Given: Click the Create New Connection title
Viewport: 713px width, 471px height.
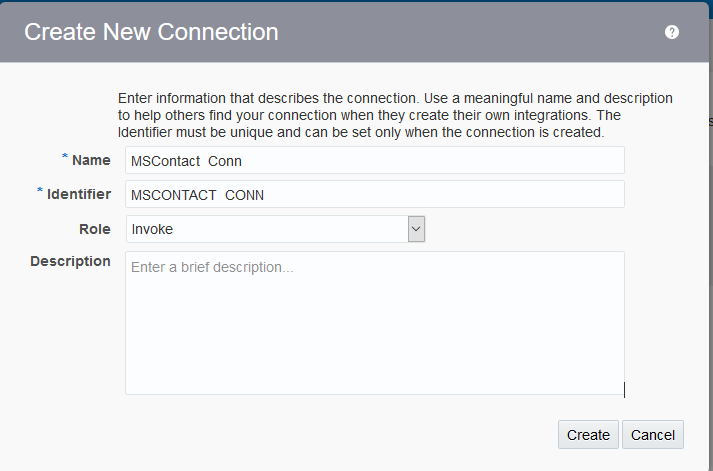Looking at the screenshot, I should [151, 32].
